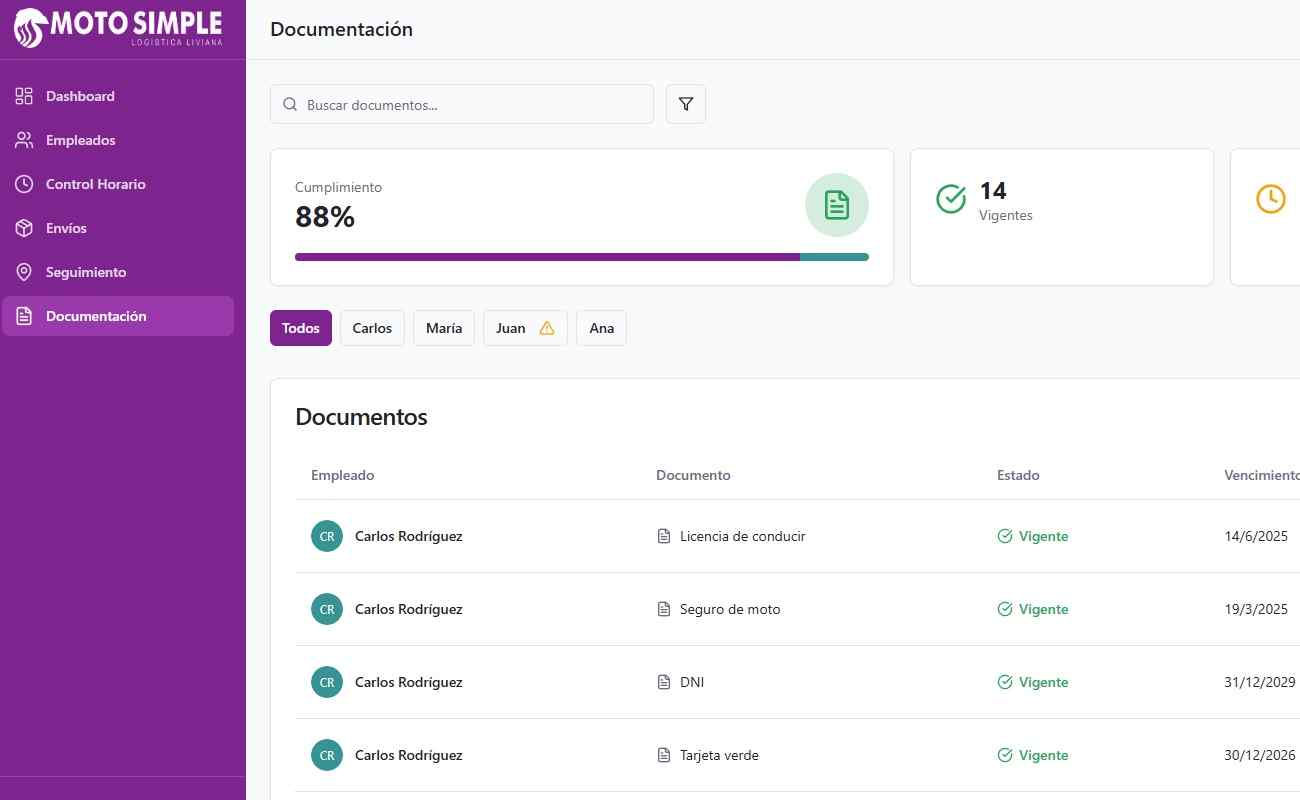Viewport: 1300px width, 800px height.
Task: Open Control Horario in the sidebar
Action: coord(118,184)
